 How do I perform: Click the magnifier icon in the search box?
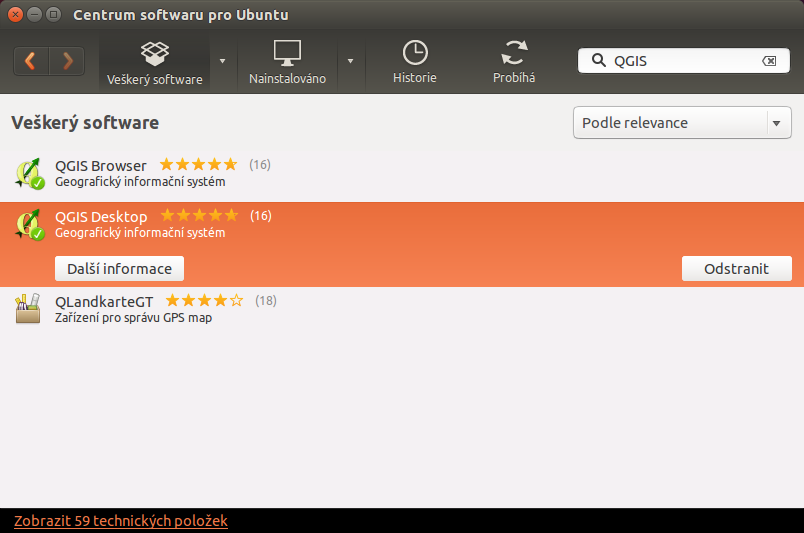coord(598,61)
